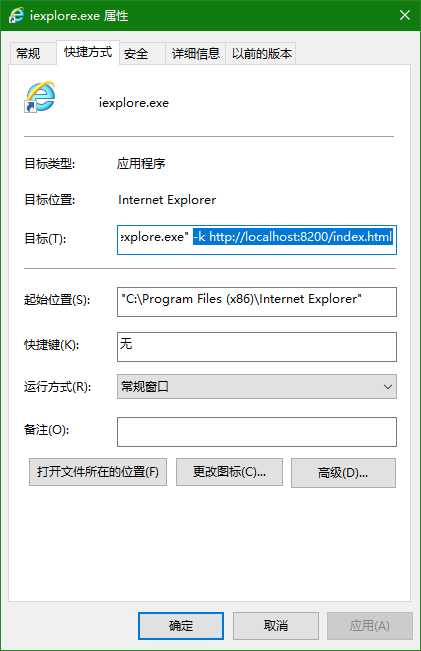Click the 更改图标(C)... button

(229, 472)
